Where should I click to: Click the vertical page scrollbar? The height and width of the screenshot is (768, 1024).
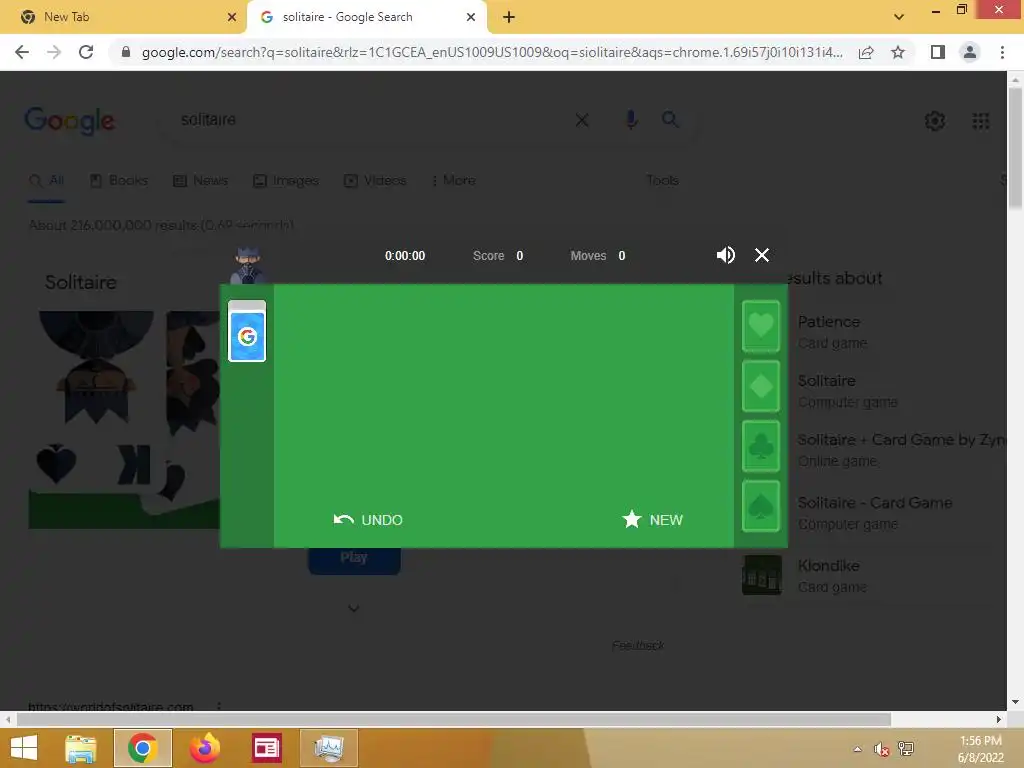tap(1015, 149)
